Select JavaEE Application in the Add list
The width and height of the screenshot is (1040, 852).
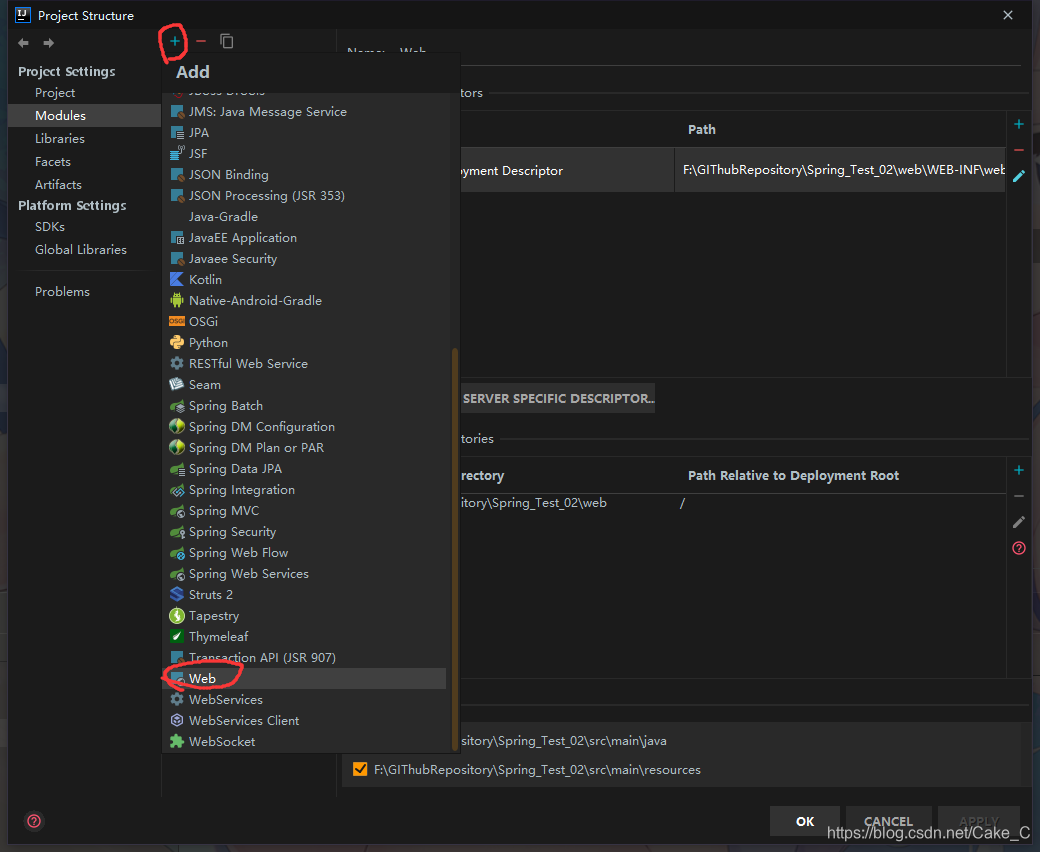[305, 237]
